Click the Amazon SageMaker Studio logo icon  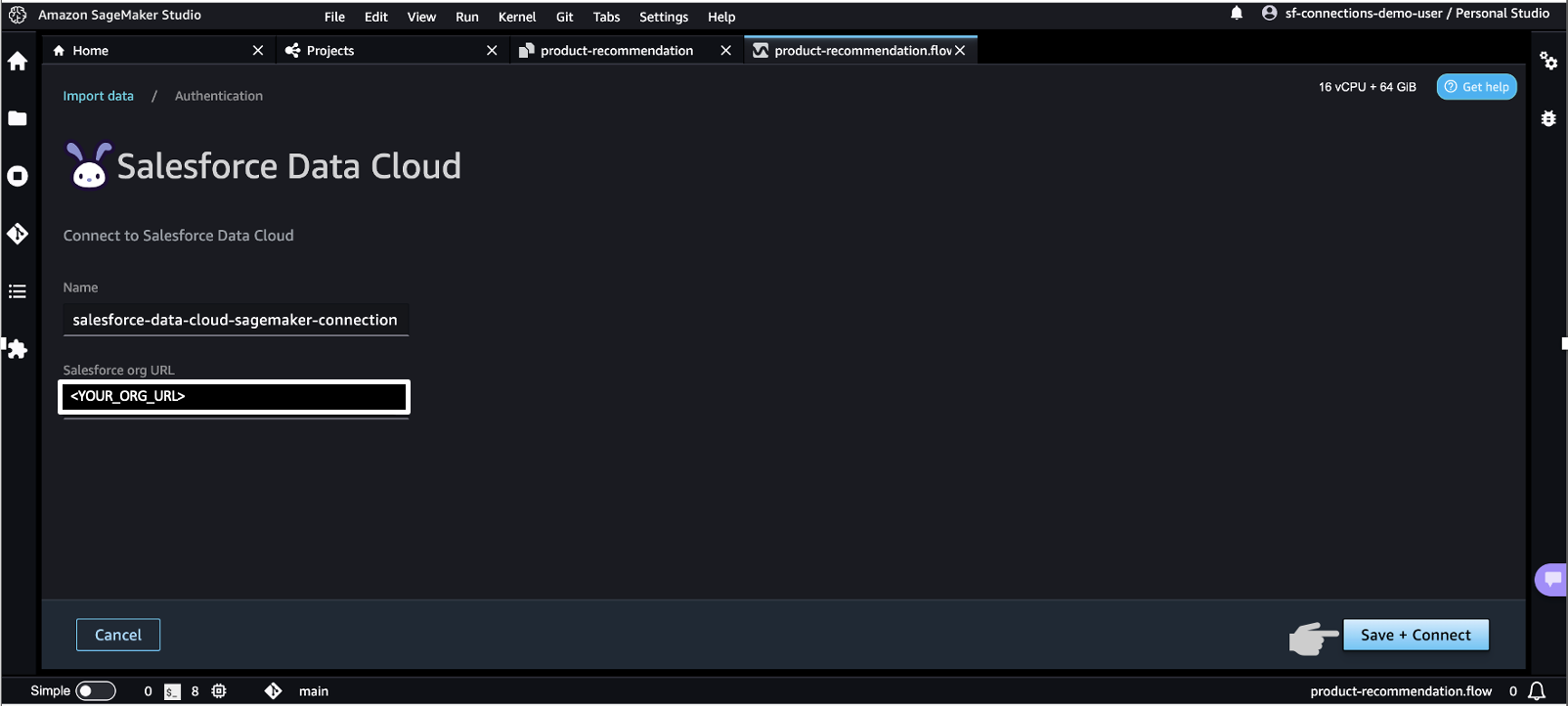pyautogui.click(x=18, y=15)
